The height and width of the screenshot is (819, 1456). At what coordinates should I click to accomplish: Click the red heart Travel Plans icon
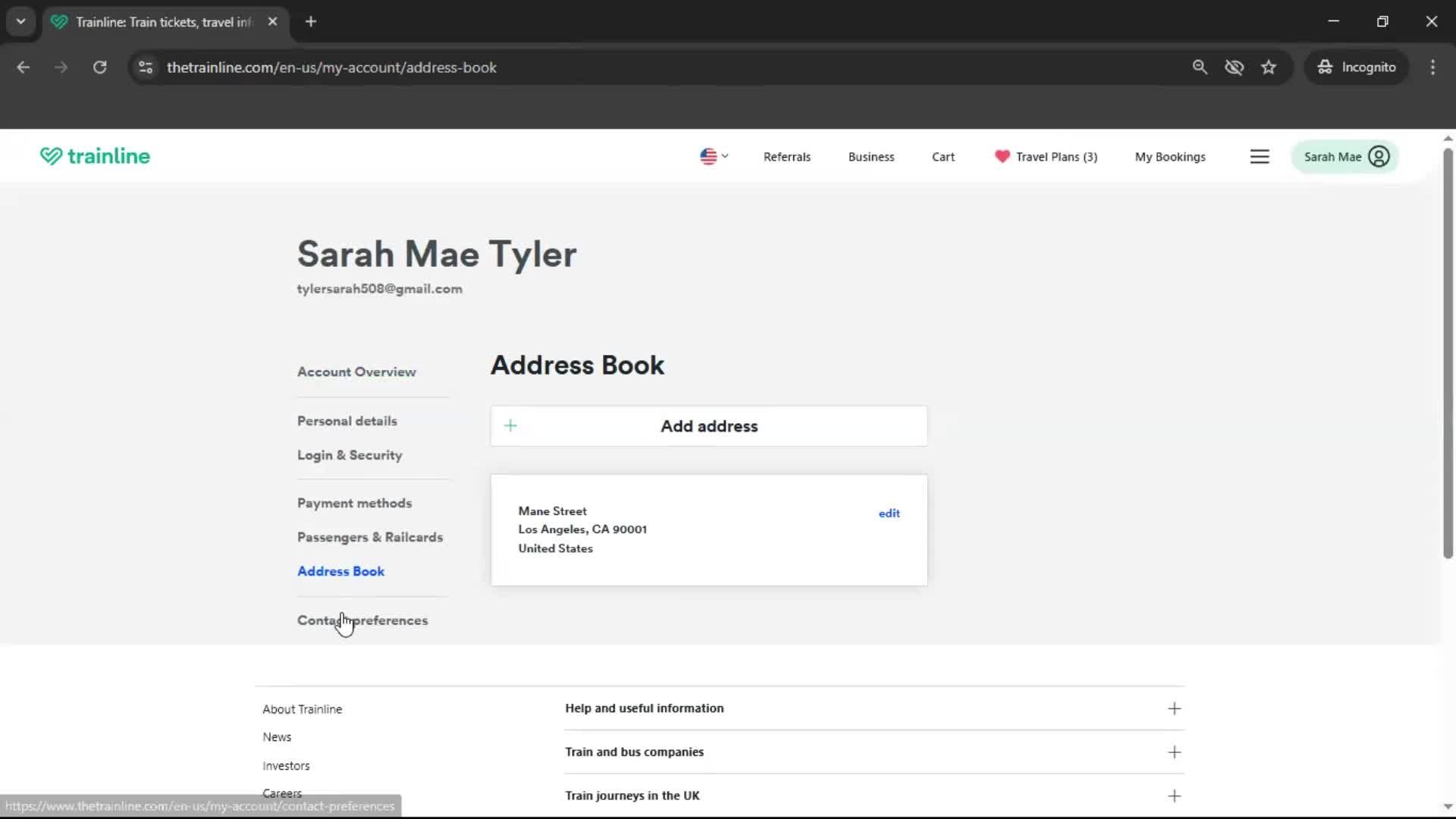click(x=1002, y=156)
